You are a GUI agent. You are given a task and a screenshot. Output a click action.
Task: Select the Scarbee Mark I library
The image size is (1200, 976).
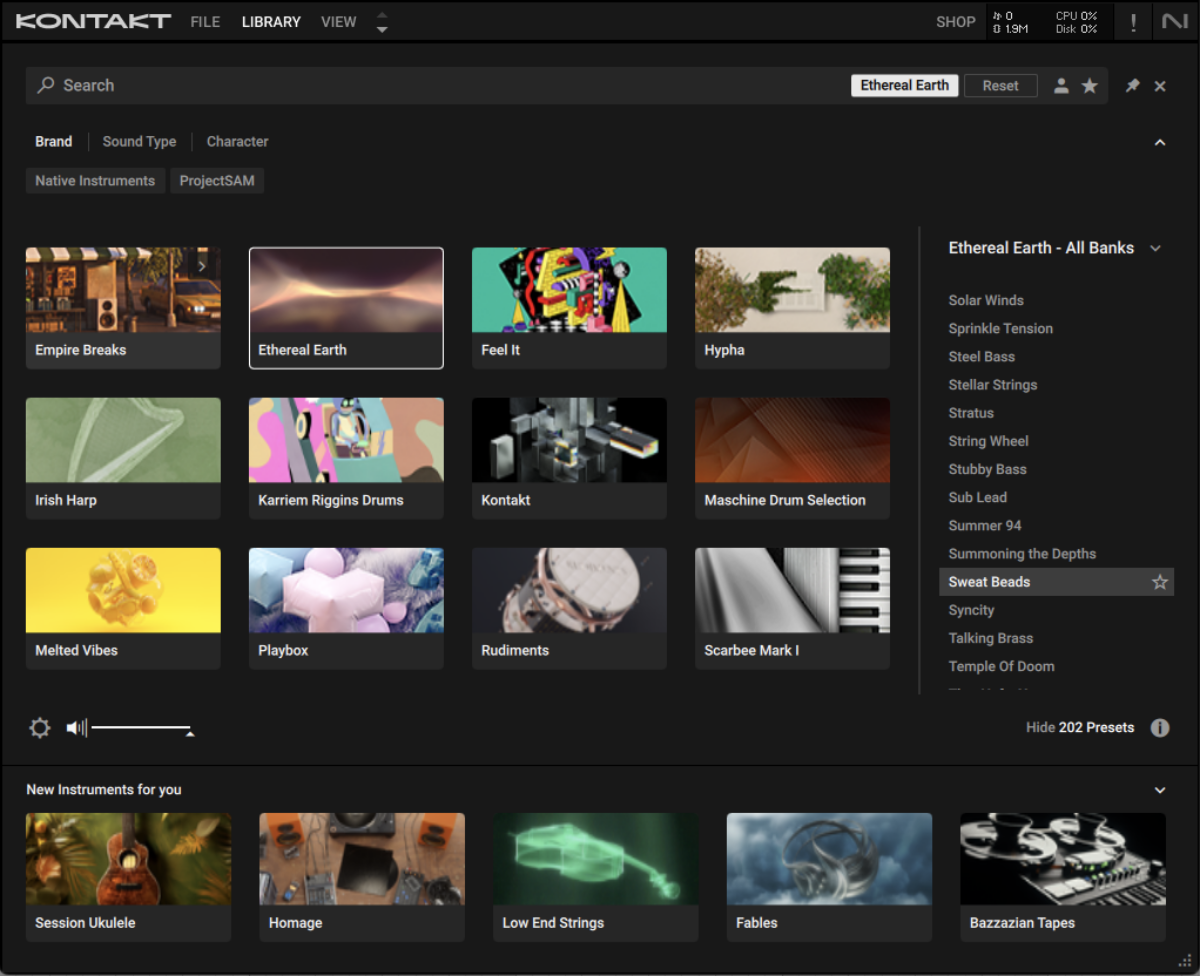tap(792, 608)
